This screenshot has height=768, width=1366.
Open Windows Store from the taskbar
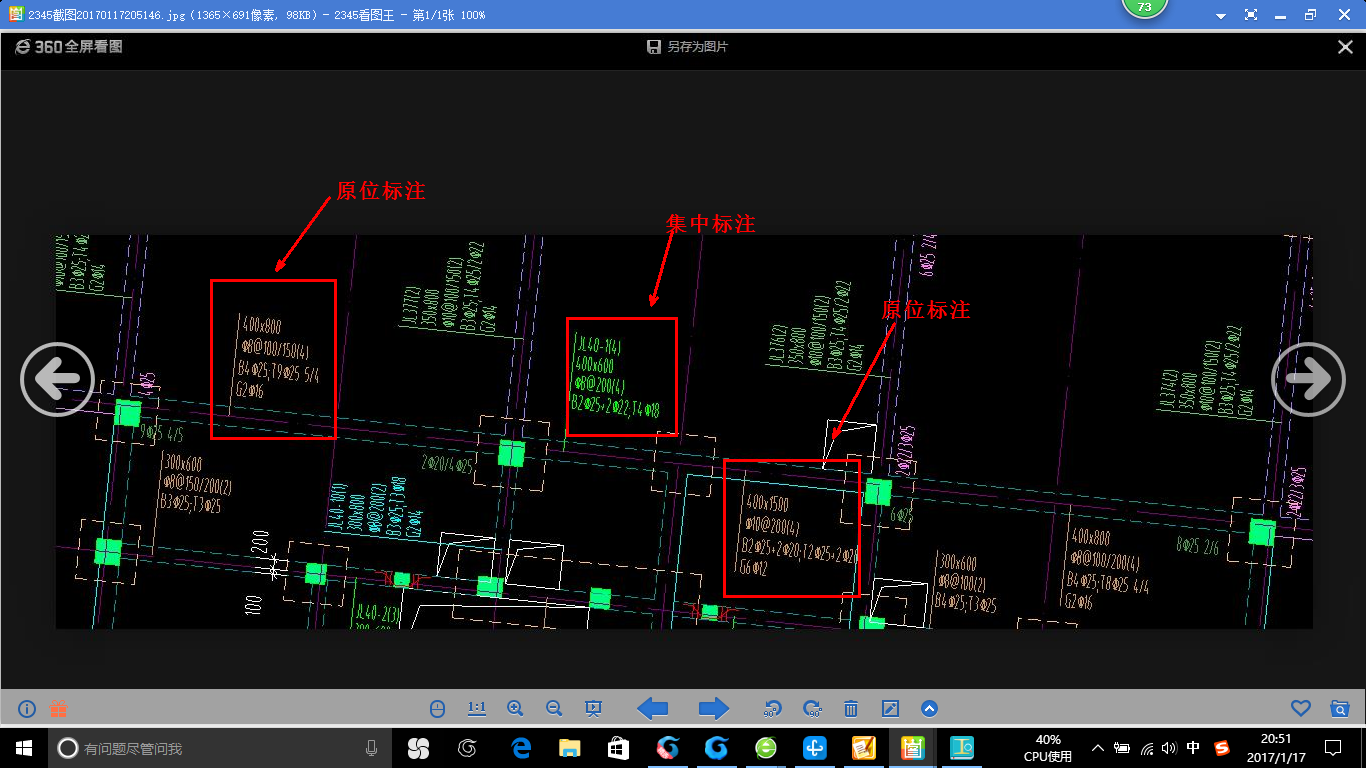(618, 748)
